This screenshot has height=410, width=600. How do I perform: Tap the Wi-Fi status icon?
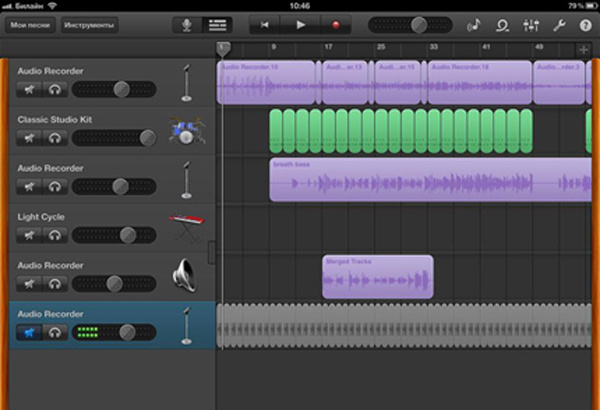point(52,6)
